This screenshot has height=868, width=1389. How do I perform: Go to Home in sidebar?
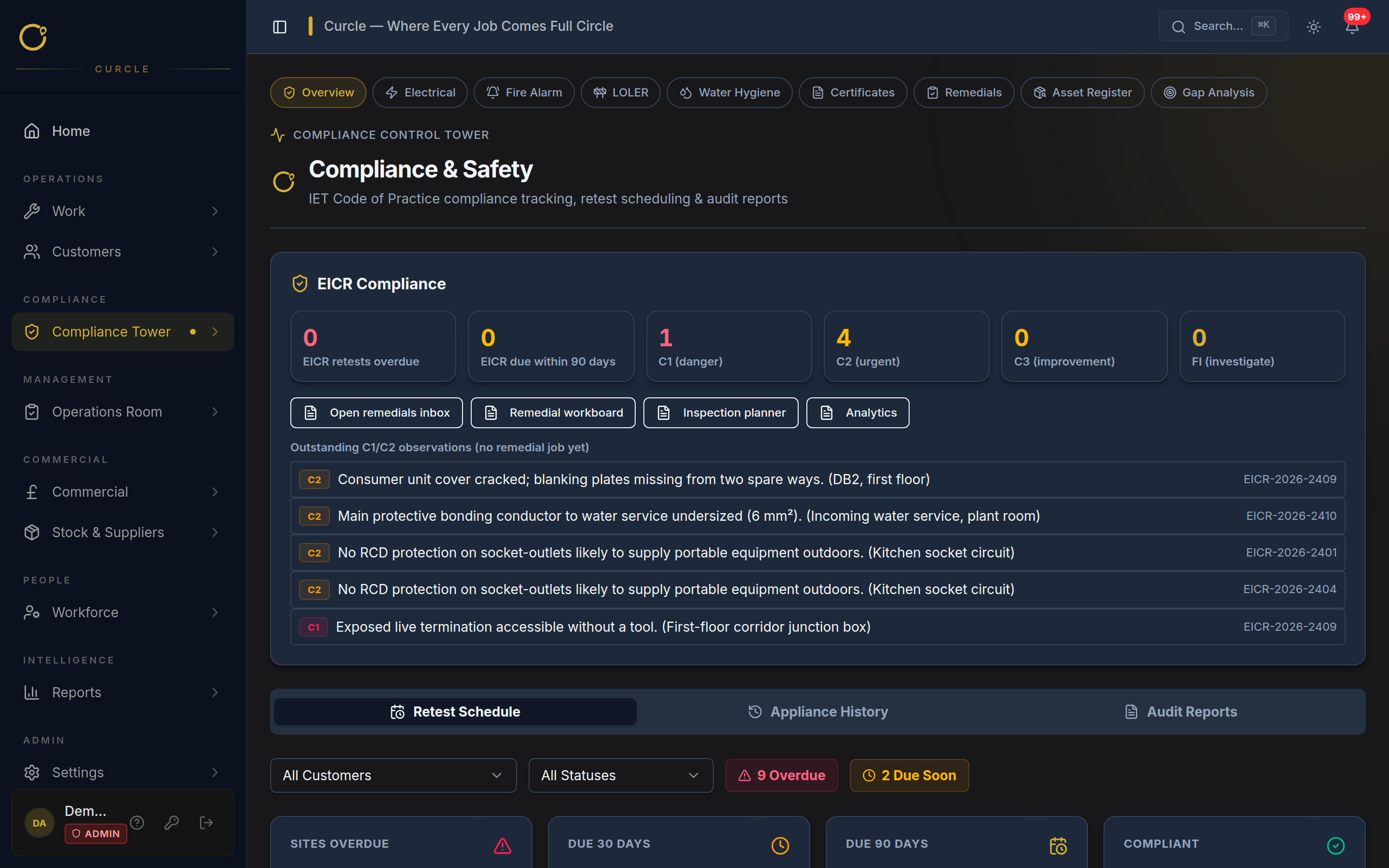click(123, 131)
